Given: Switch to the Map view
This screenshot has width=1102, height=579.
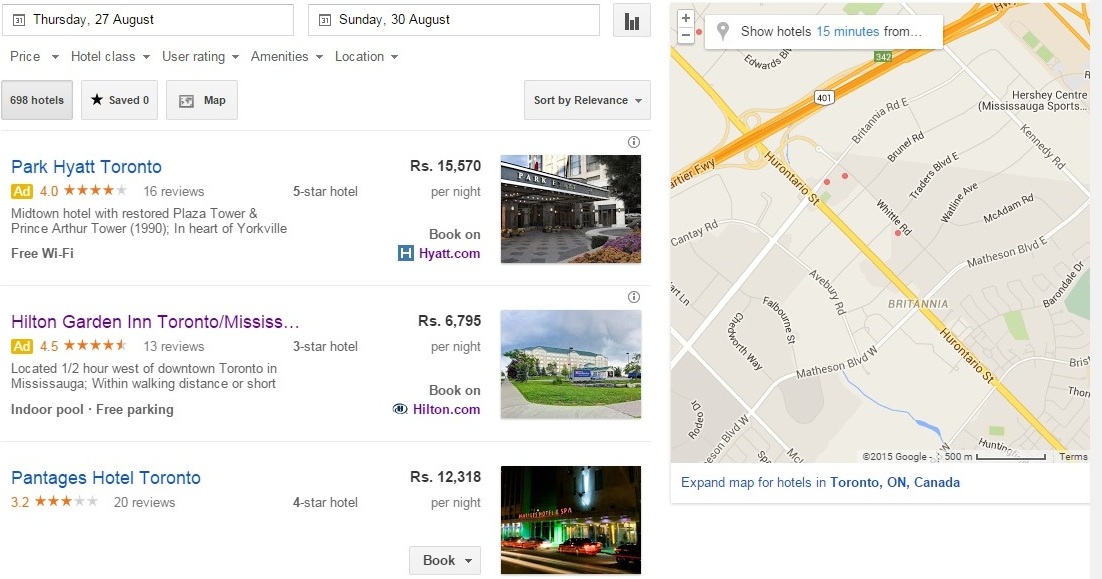Looking at the screenshot, I should [x=202, y=100].
